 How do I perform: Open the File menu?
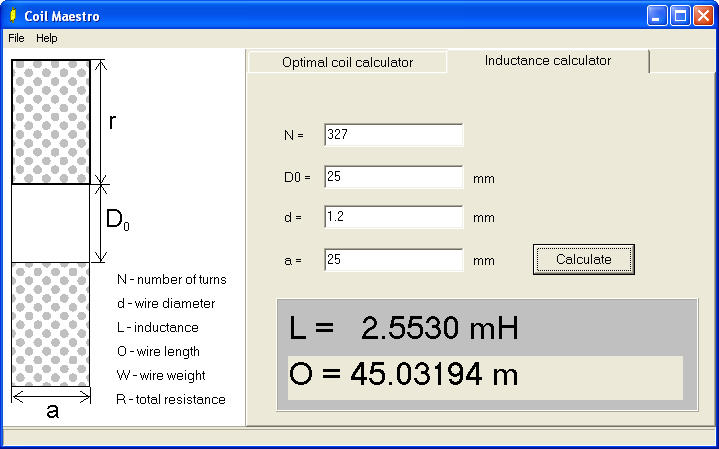(16, 38)
